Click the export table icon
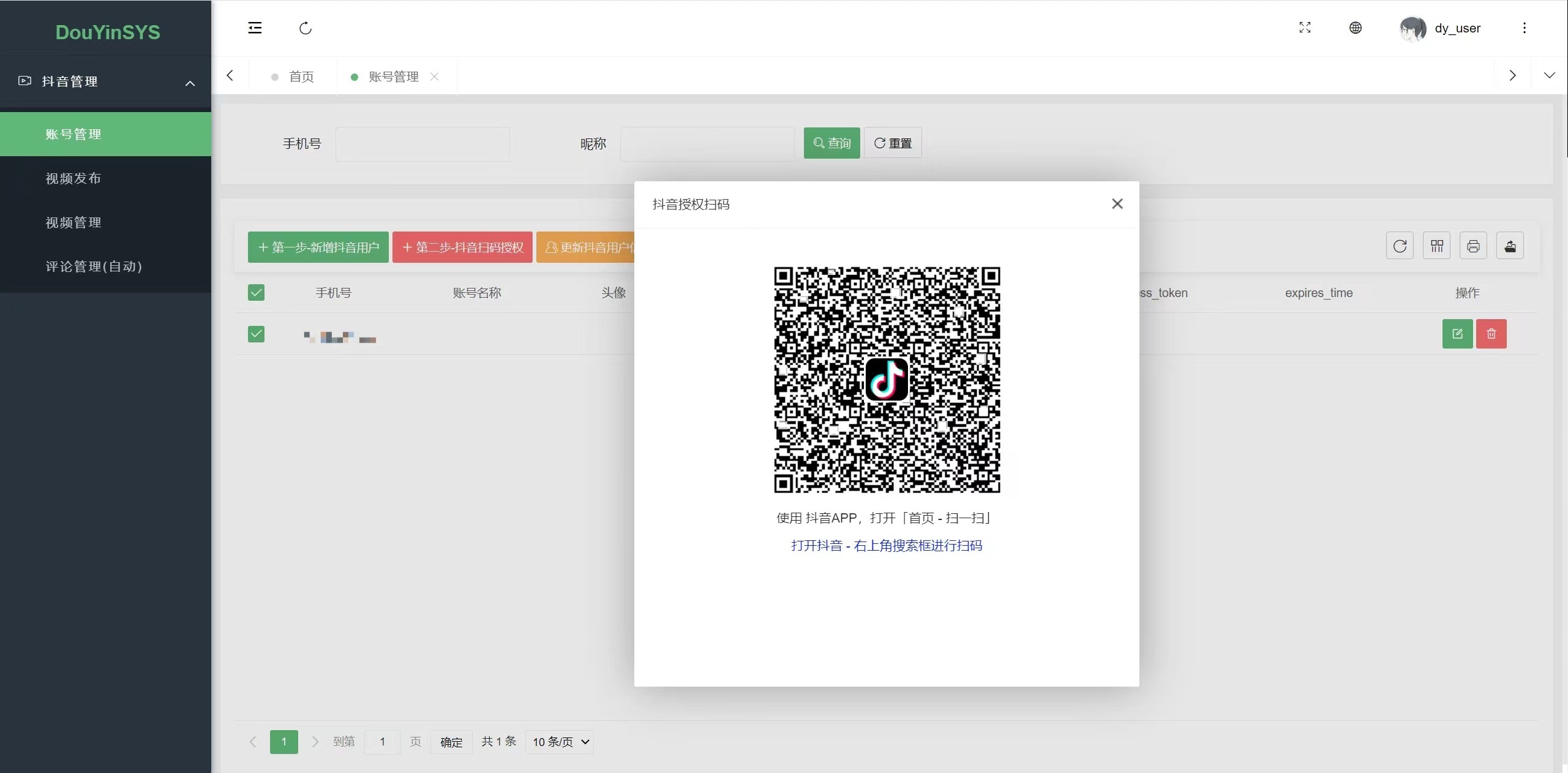The width and height of the screenshot is (1568, 773). point(1510,246)
